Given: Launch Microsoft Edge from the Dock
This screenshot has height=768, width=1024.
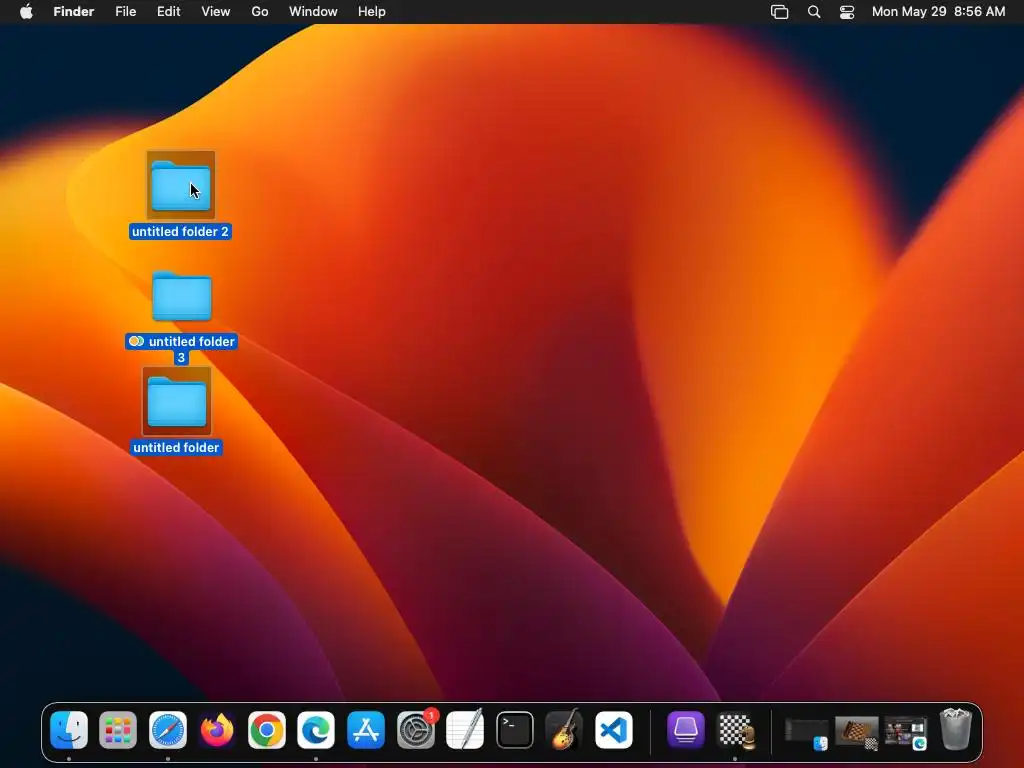Looking at the screenshot, I should 316,729.
